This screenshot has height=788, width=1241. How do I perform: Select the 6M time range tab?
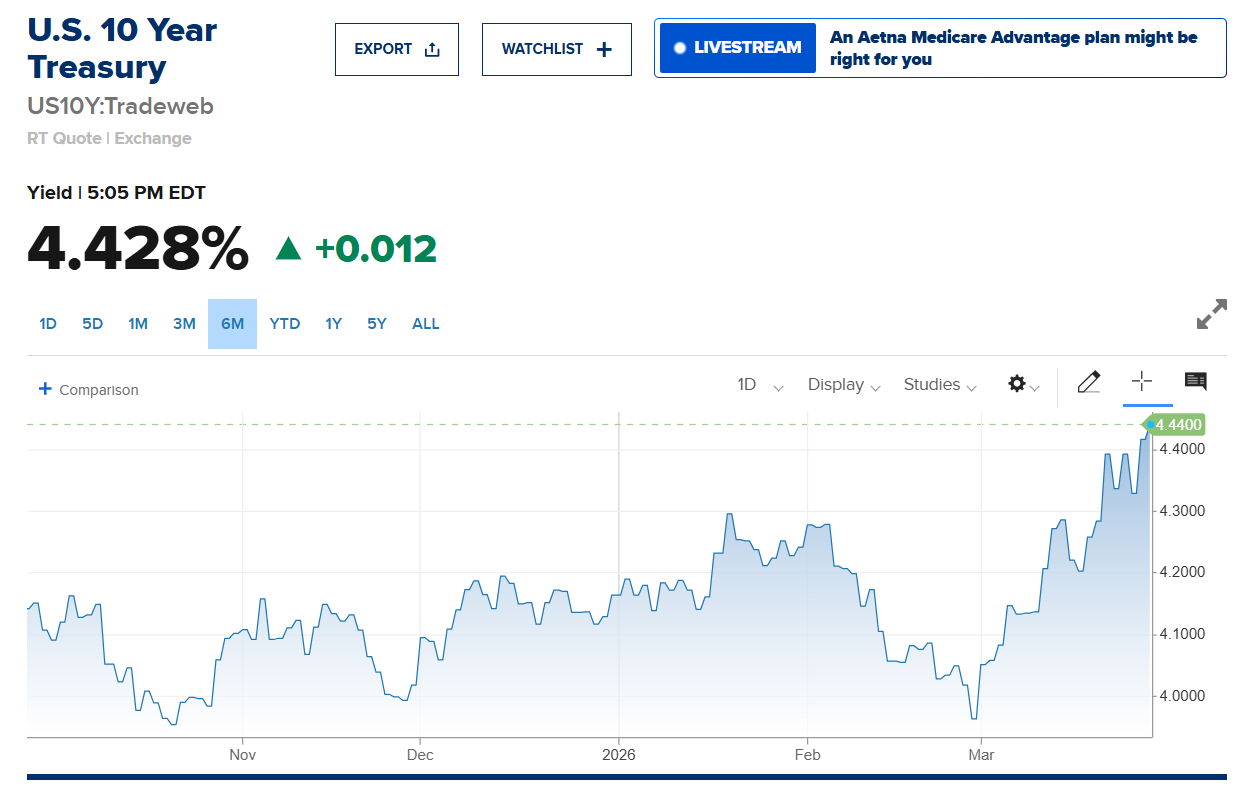point(232,324)
